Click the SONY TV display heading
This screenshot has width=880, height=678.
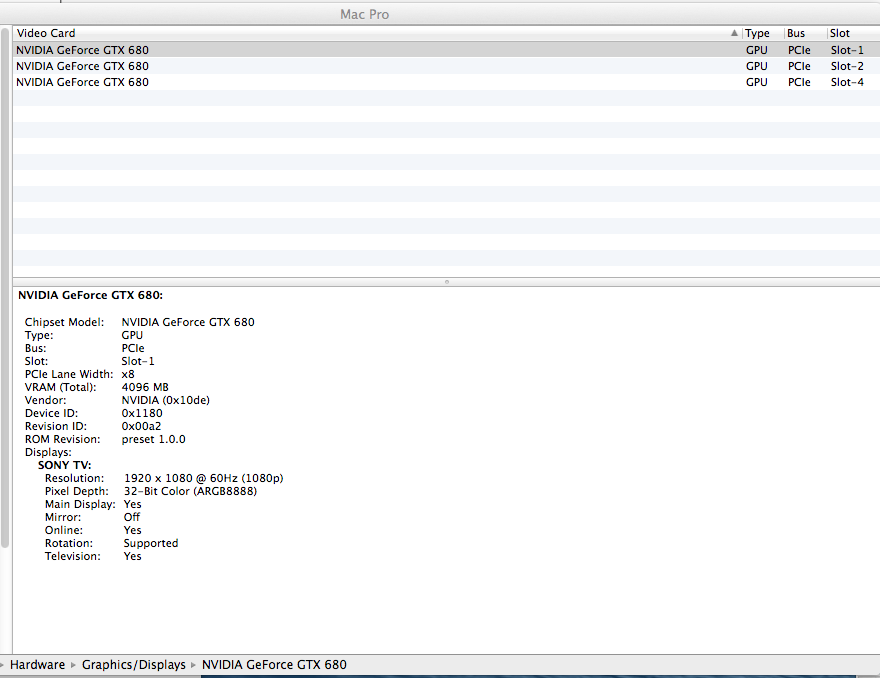coord(65,465)
